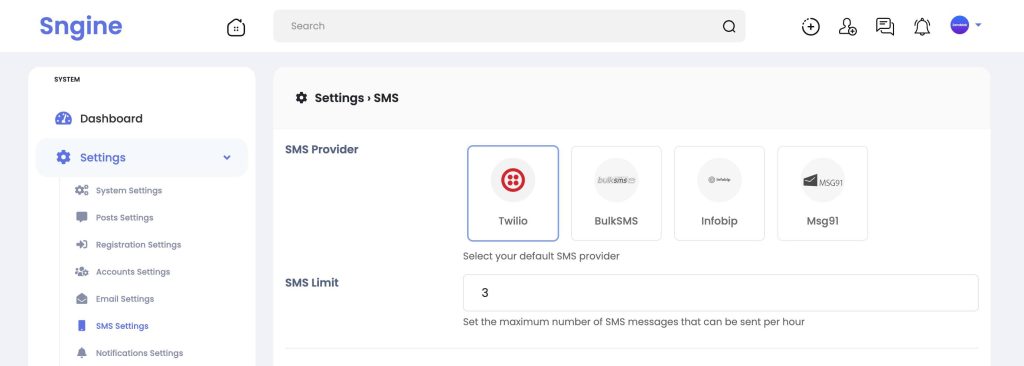1024x366 pixels.
Task: Open Accounts Settings submenu item
Action: point(133,272)
